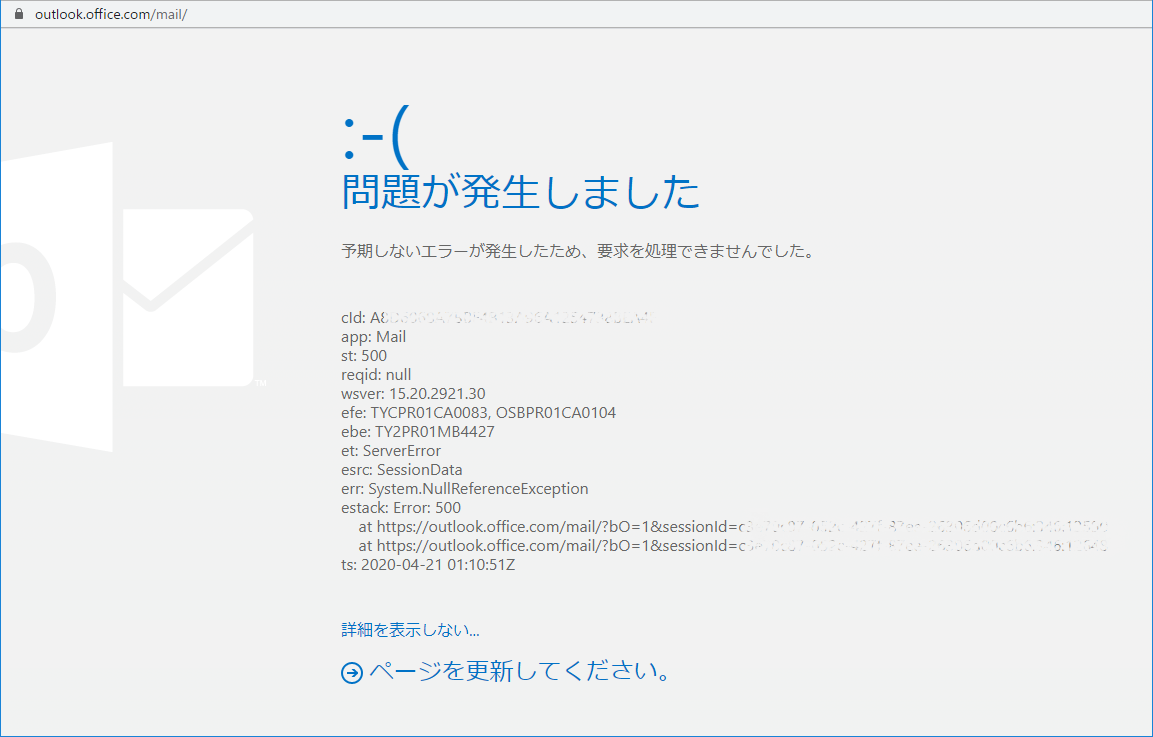Click the ページを更新してください refresh link
Screen dimensions: 1153x737
(x=518, y=671)
